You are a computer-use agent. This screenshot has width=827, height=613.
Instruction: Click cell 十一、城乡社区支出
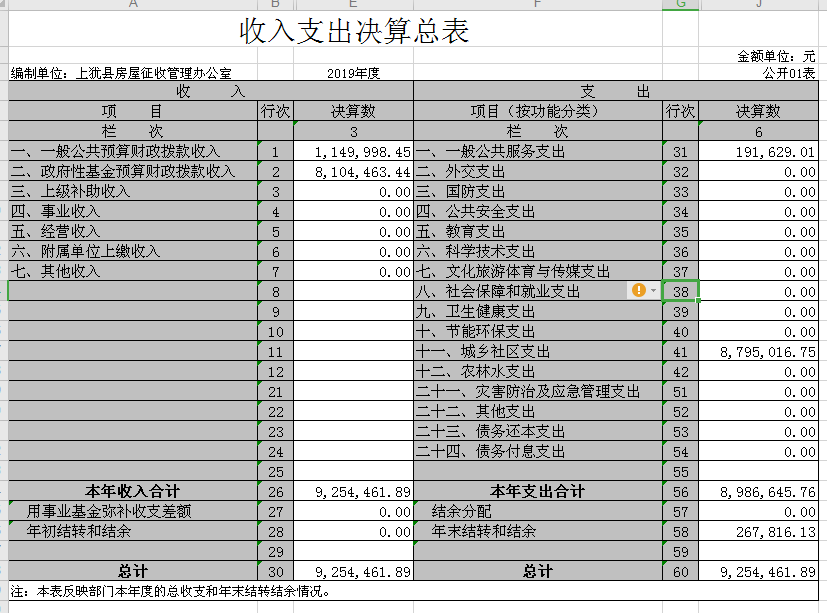(538, 351)
